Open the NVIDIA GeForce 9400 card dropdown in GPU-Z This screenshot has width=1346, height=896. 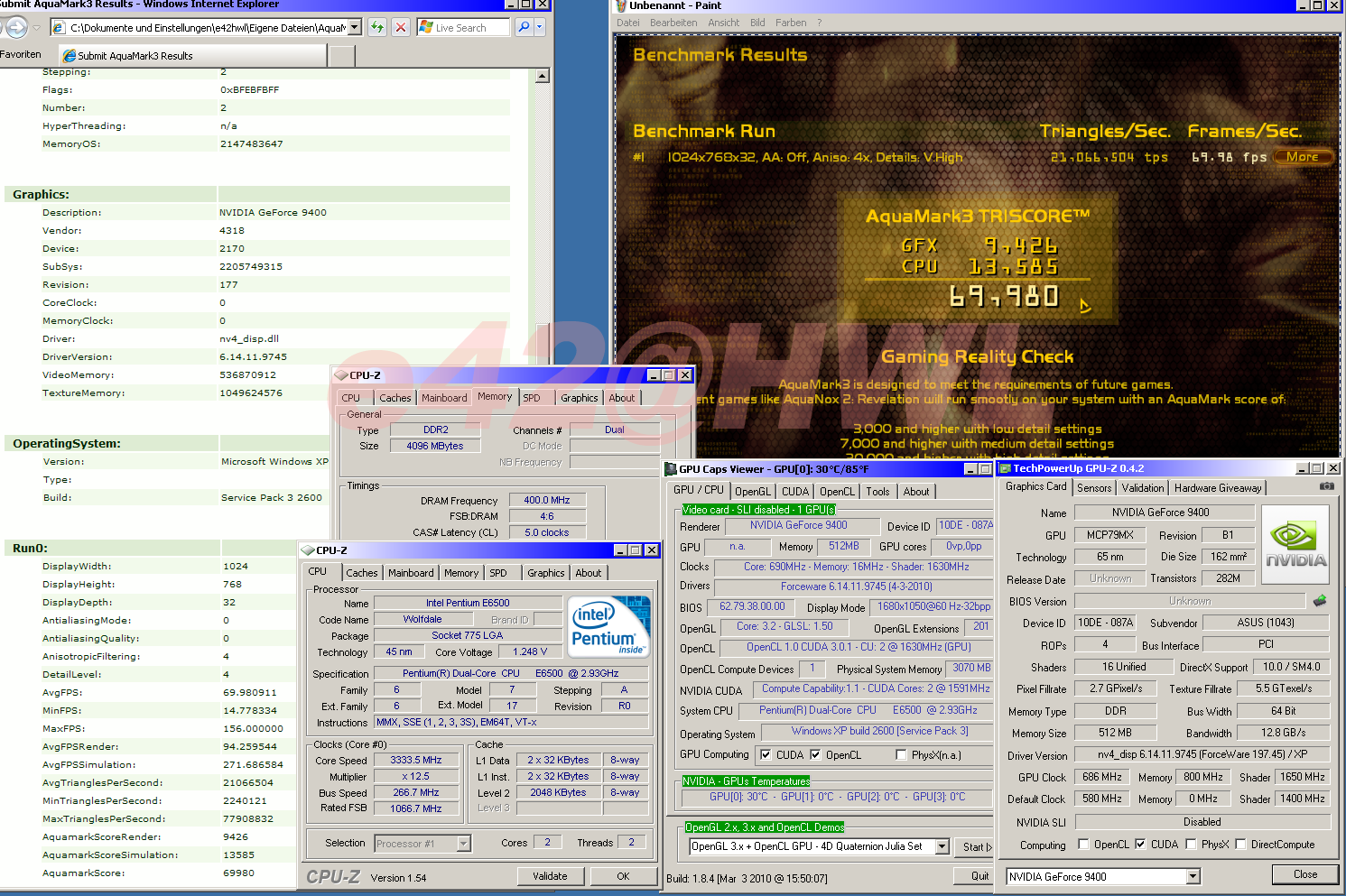tap(1193, 876)
